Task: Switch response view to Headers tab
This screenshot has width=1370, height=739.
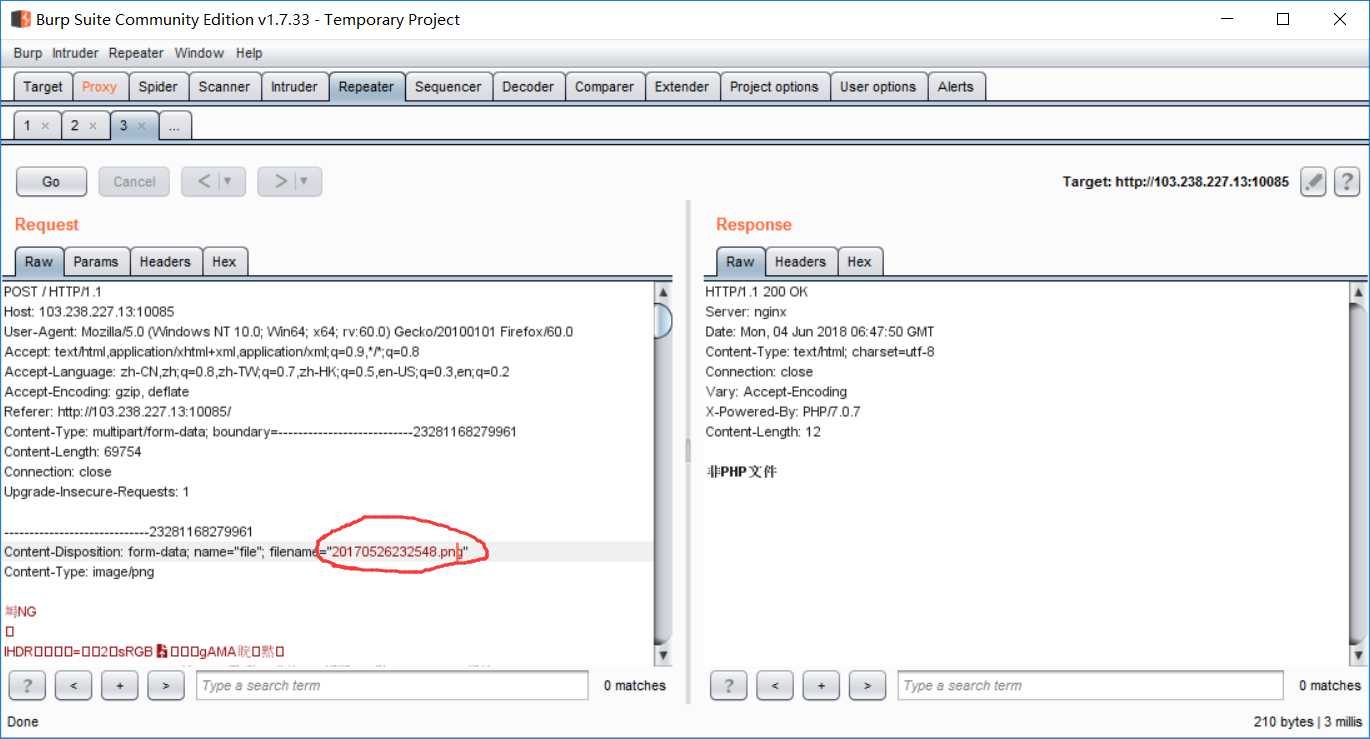Action: pyautogui.click(x=800, y=262)
